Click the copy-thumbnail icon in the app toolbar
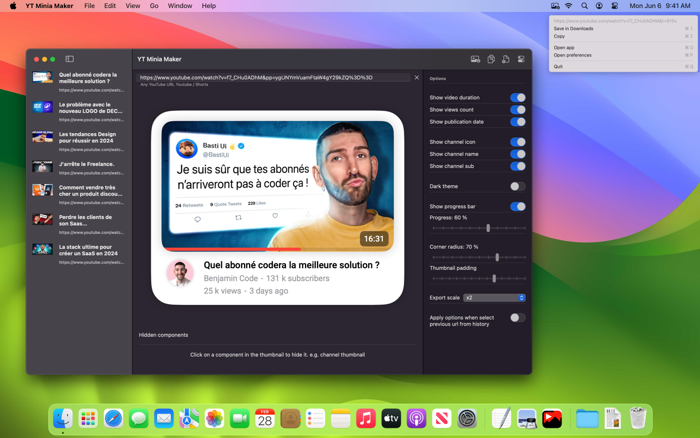700x438 pixels. [x=491, y=59]
